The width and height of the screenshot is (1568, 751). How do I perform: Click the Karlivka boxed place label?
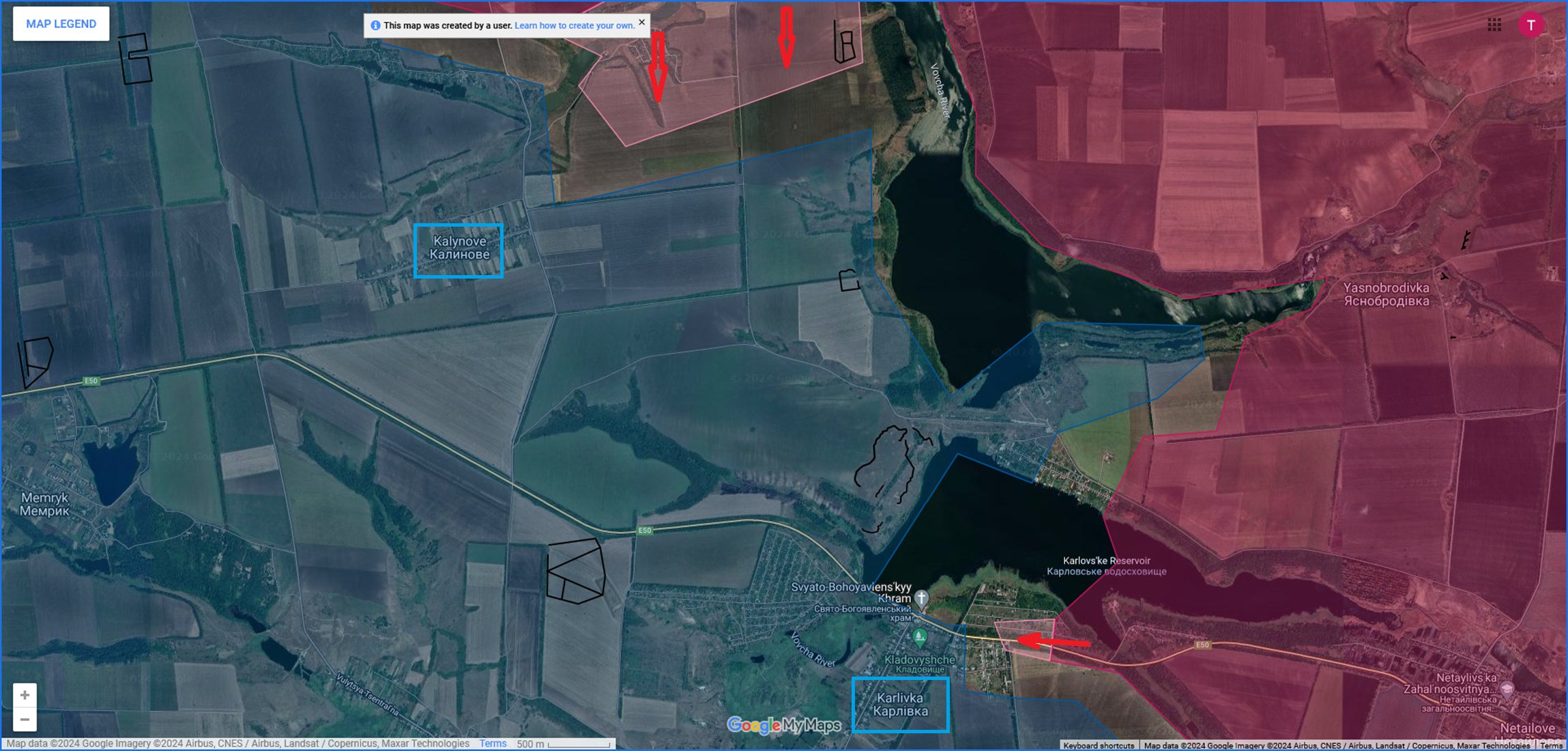[900, 705]
